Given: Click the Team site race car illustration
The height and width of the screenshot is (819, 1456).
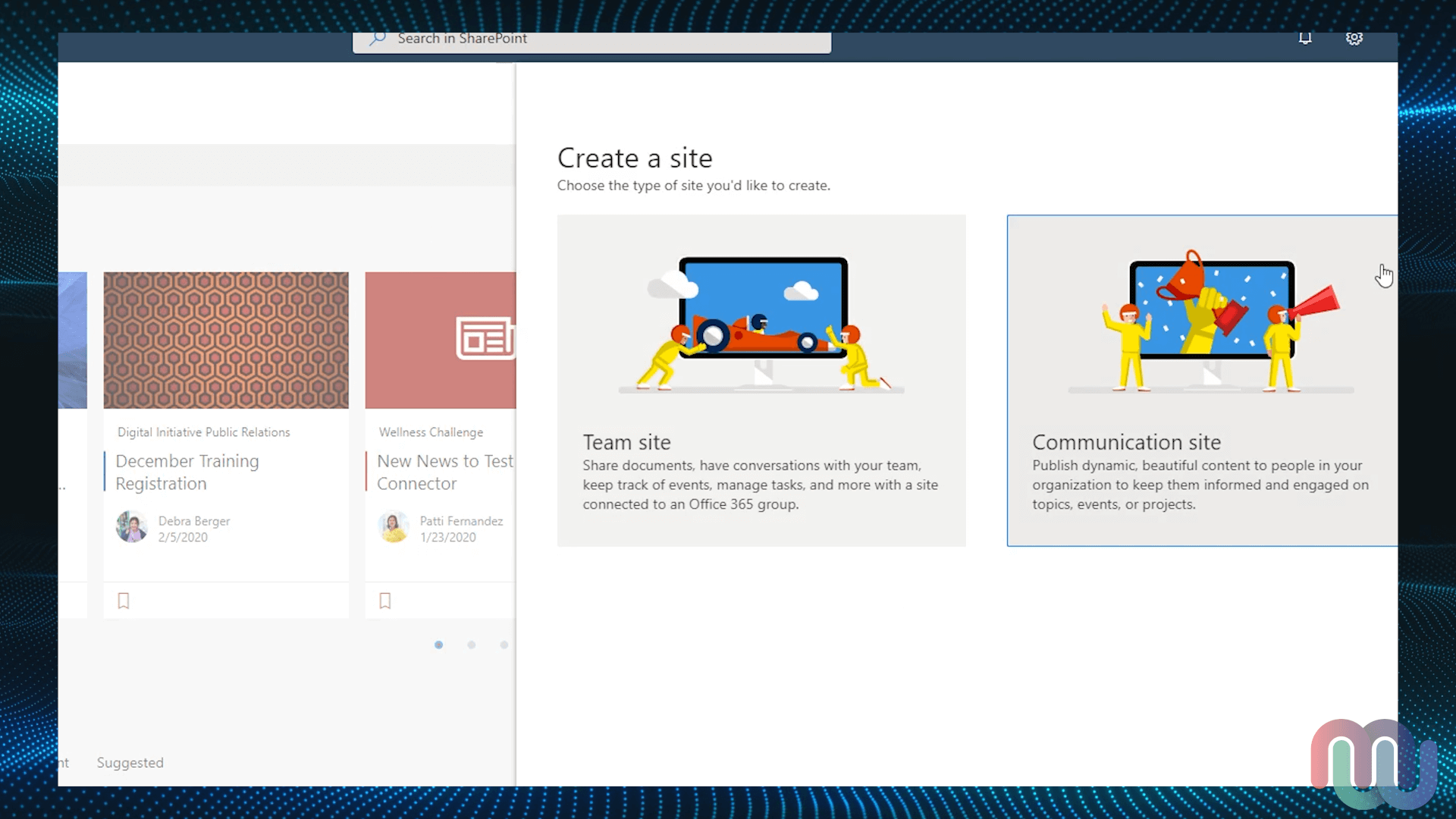Looking at the screenshot, I should point(761,324).
